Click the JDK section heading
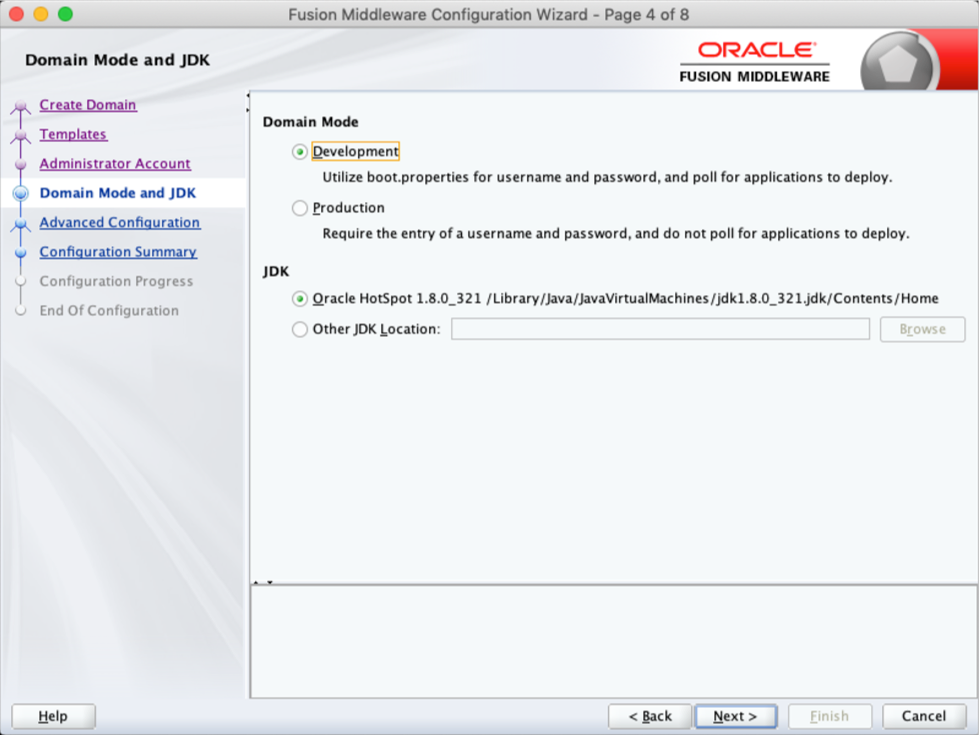 pyautogui.click(x=276, y=272)
